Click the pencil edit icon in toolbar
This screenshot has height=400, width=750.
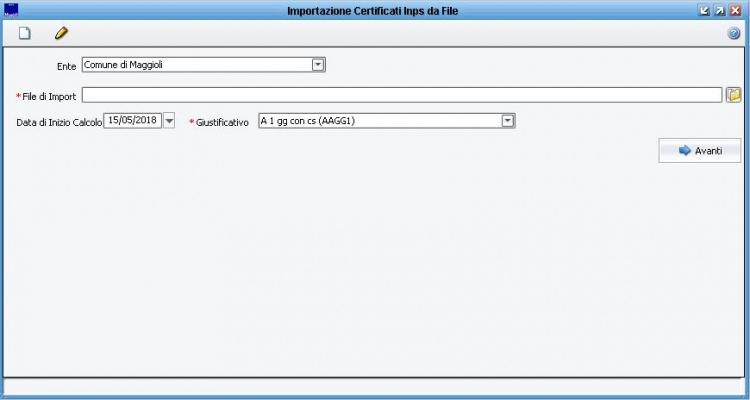pos(61,33)
